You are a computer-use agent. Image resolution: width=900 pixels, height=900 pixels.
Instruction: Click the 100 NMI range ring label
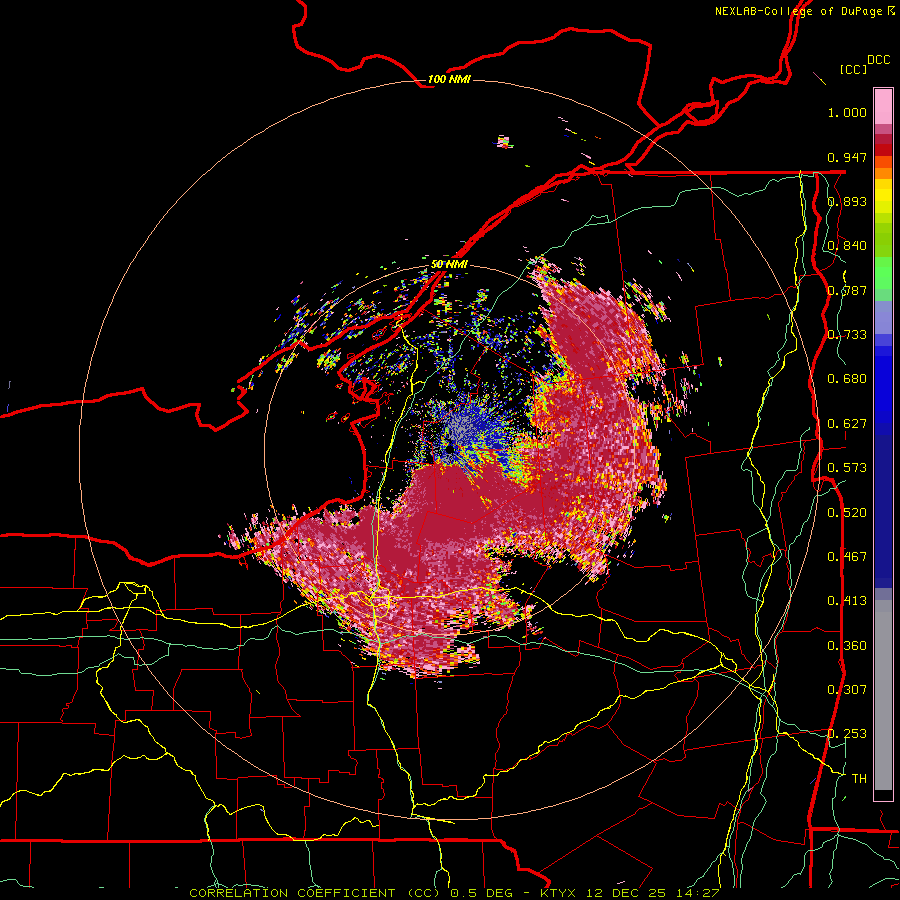449,79
